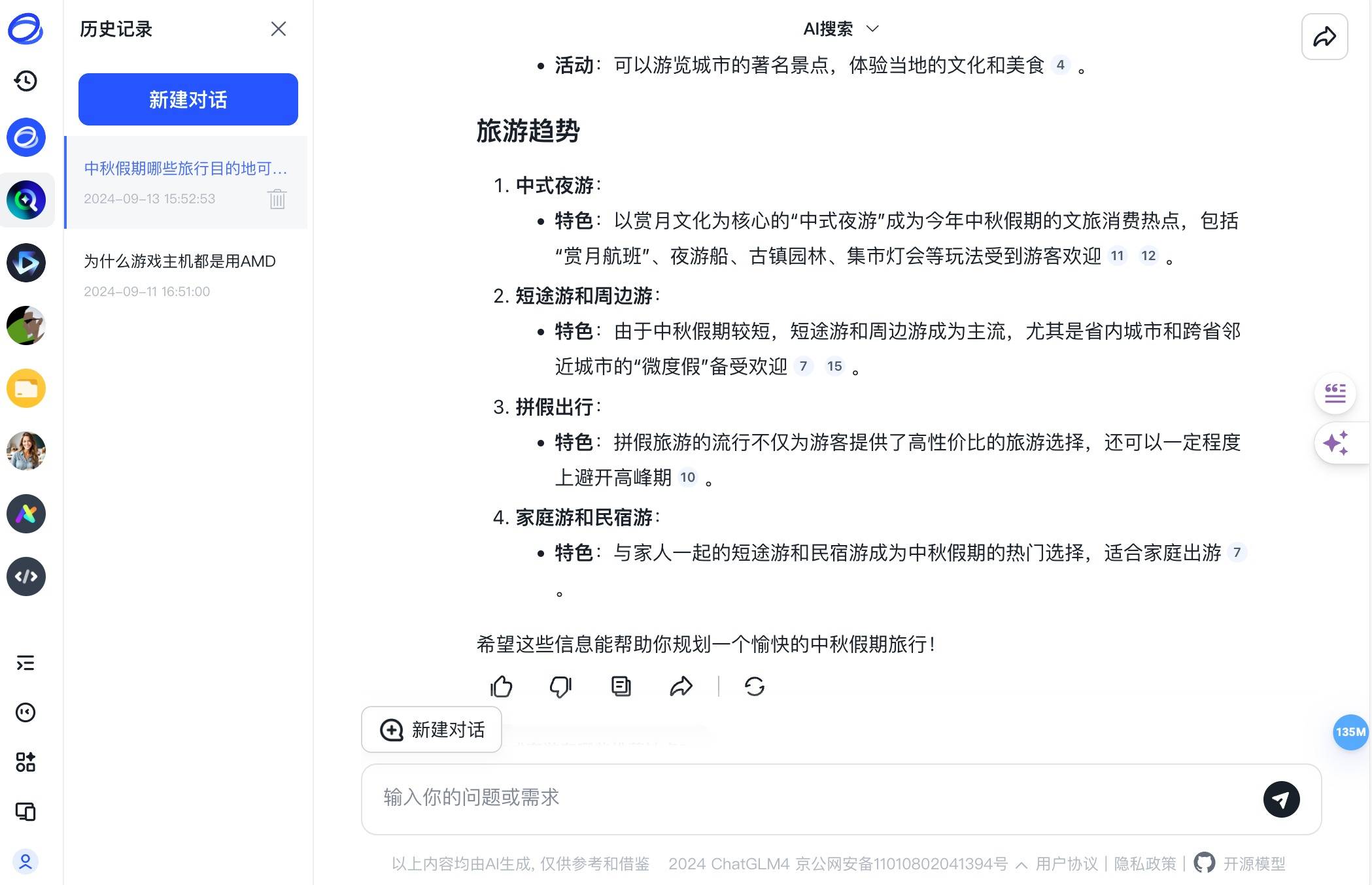Copy the response using the copy icon
The width and height of the screenshot is (1372, 885).
coord(621,686)
